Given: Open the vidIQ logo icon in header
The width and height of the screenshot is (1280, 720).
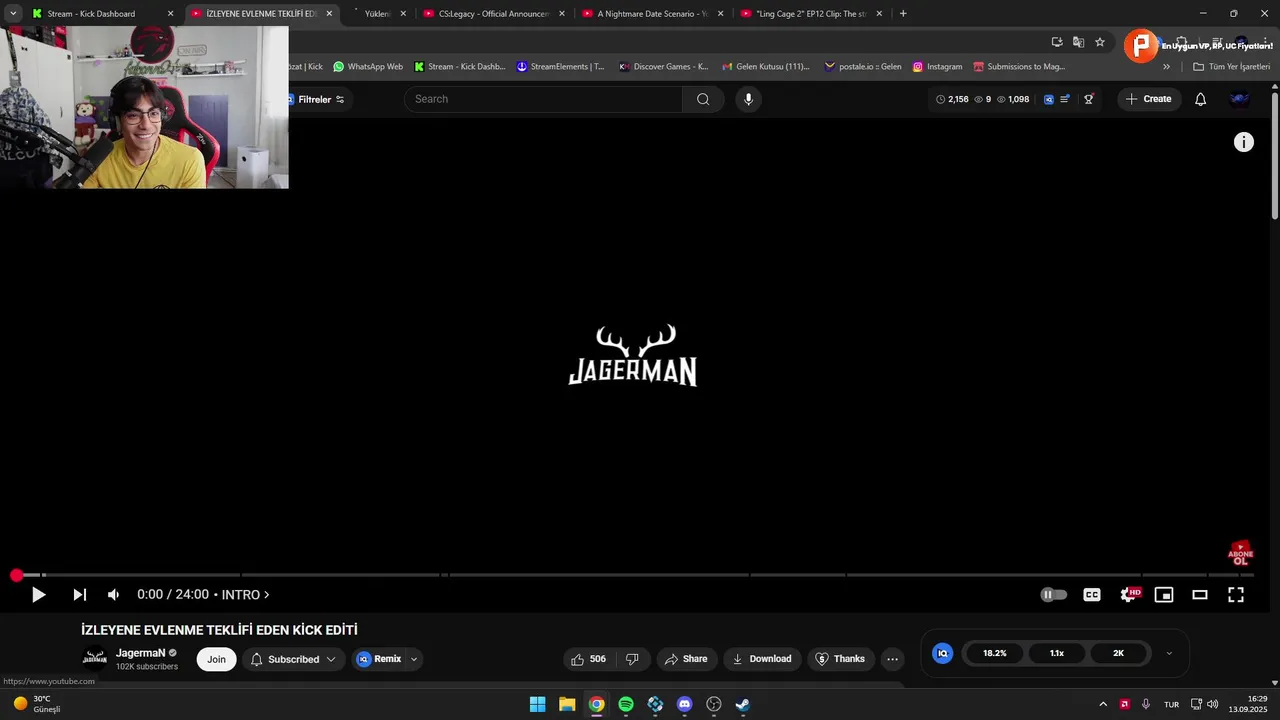Looking at the screenshot, I should point(1049,99).
